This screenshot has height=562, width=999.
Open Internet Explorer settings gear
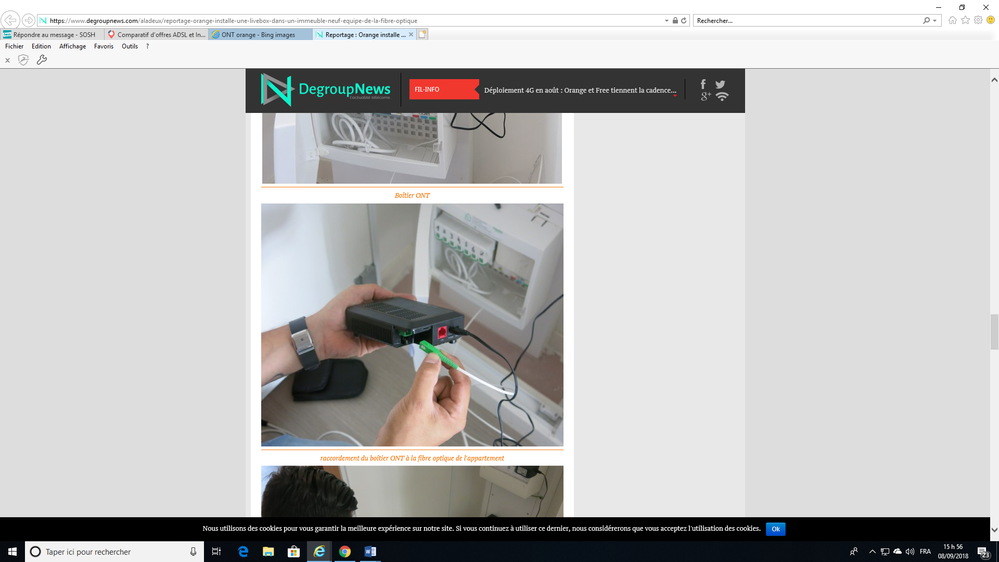click(x=978, y=20)
